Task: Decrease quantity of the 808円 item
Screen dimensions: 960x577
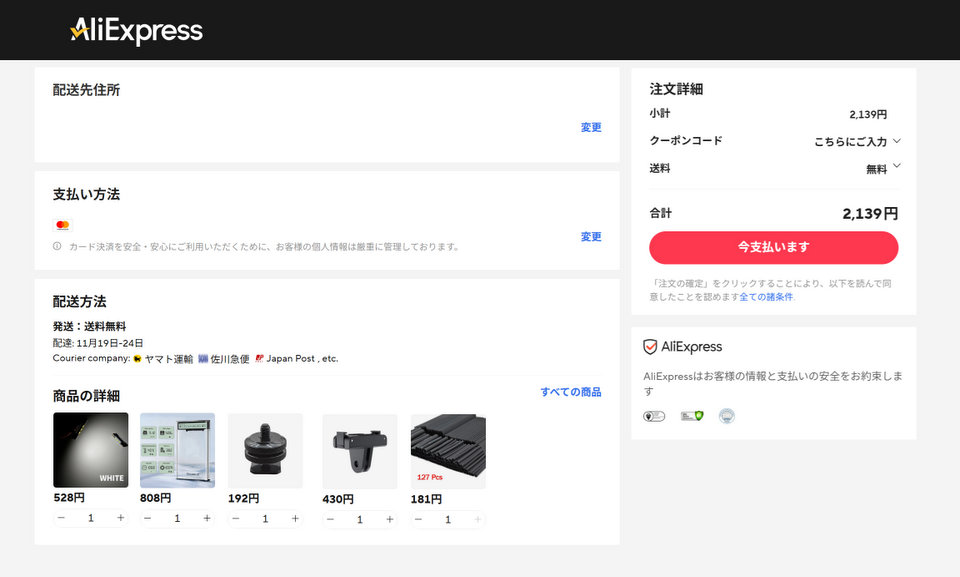Action: [x=148, y=518]
